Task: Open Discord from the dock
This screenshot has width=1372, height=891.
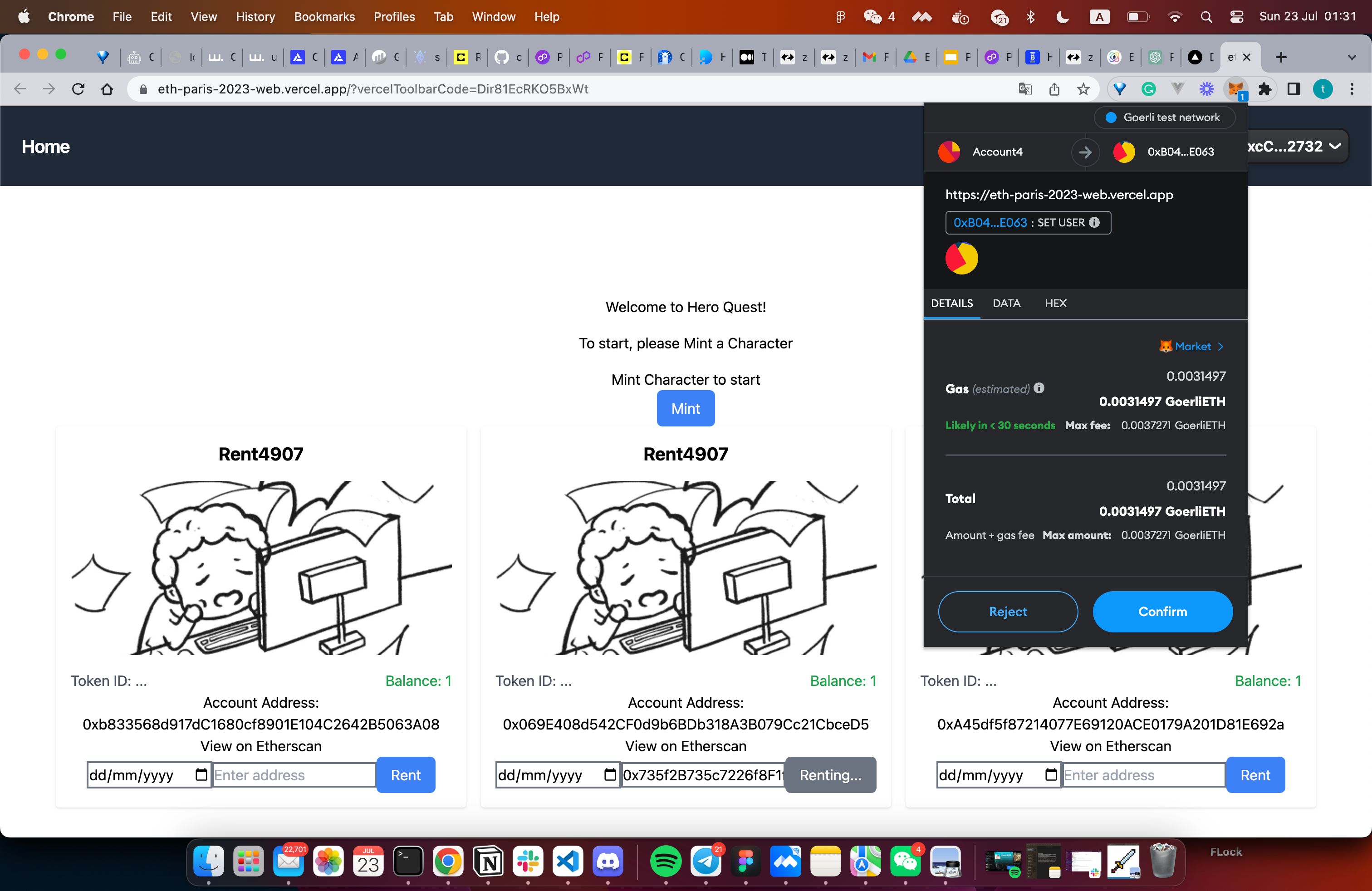Action: pos(608,862)
